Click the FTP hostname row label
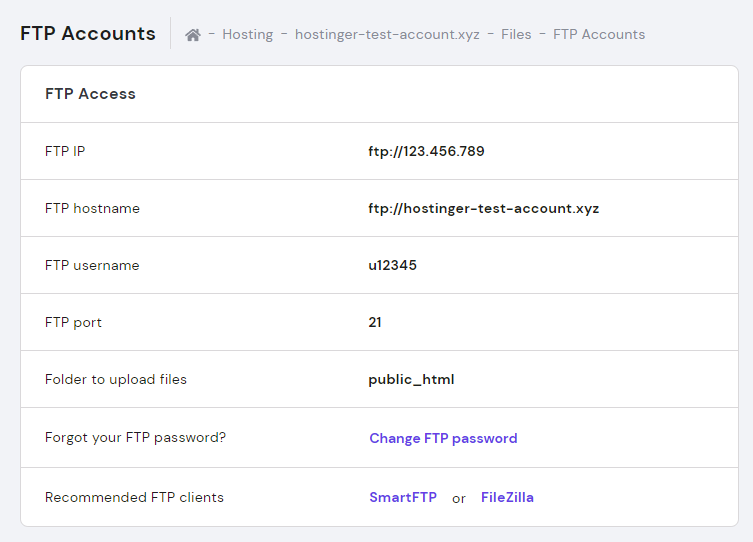 [x=92, y=209]
